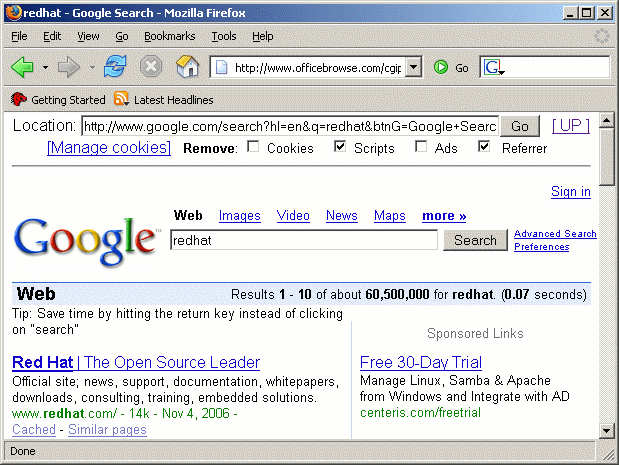Click the Stop loading icon

coord(151,67)
